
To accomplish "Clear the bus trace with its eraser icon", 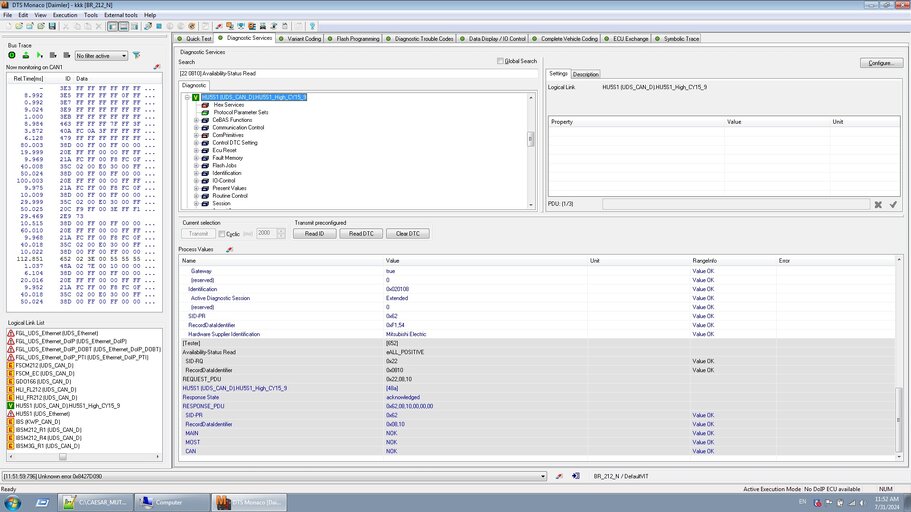I will [156, 67].
